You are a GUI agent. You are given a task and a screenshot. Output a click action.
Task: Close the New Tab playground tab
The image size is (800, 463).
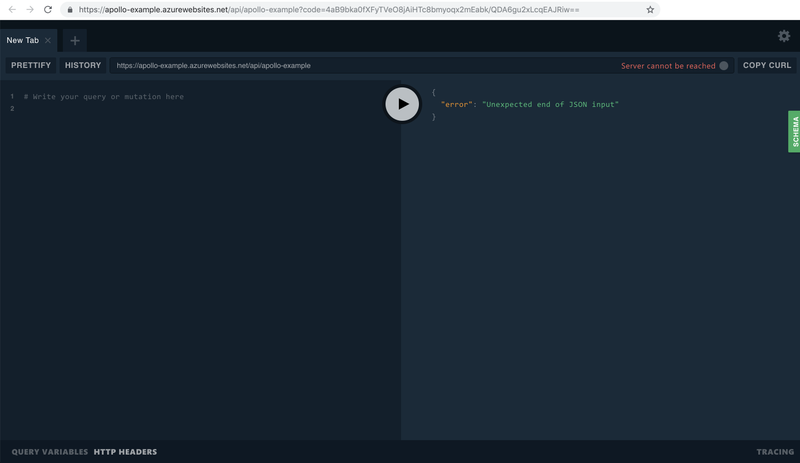click(48, 41)
